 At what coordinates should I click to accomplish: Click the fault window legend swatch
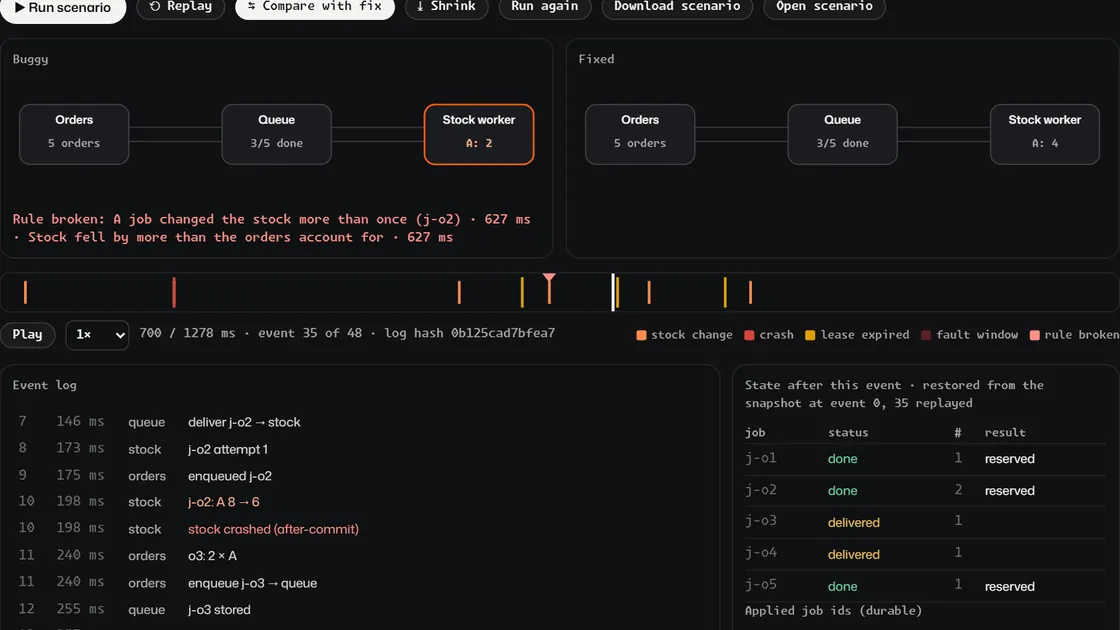[926, 335]
